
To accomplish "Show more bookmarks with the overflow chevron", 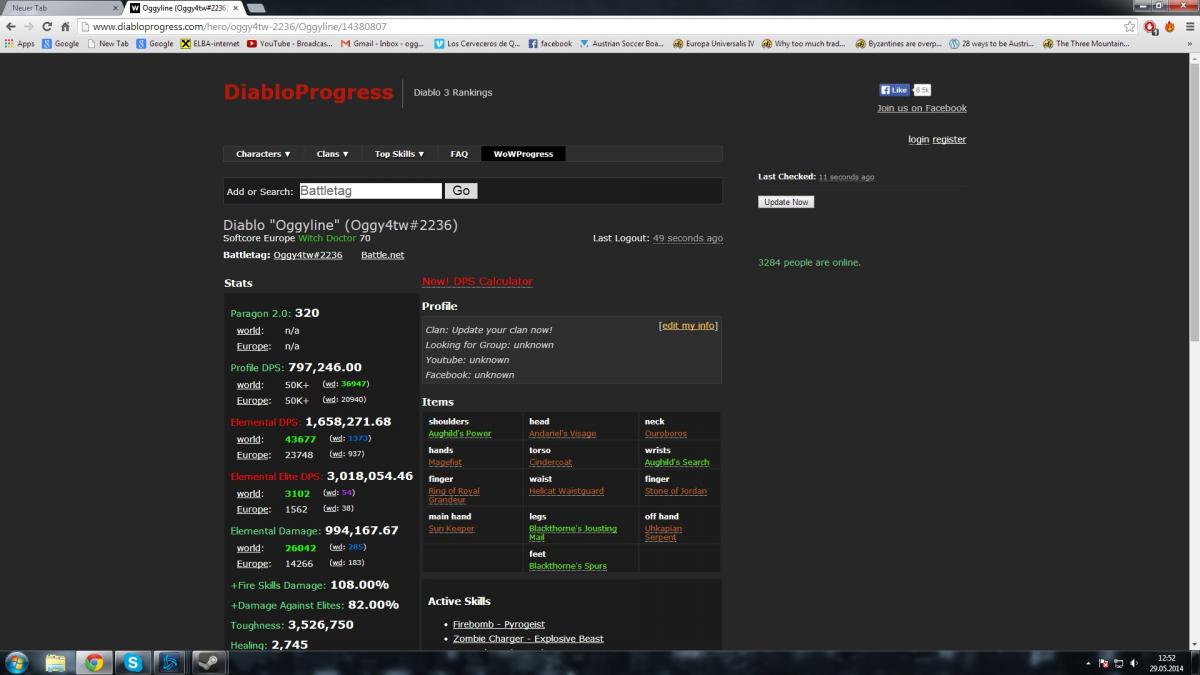I will (x=1191, y=44).
